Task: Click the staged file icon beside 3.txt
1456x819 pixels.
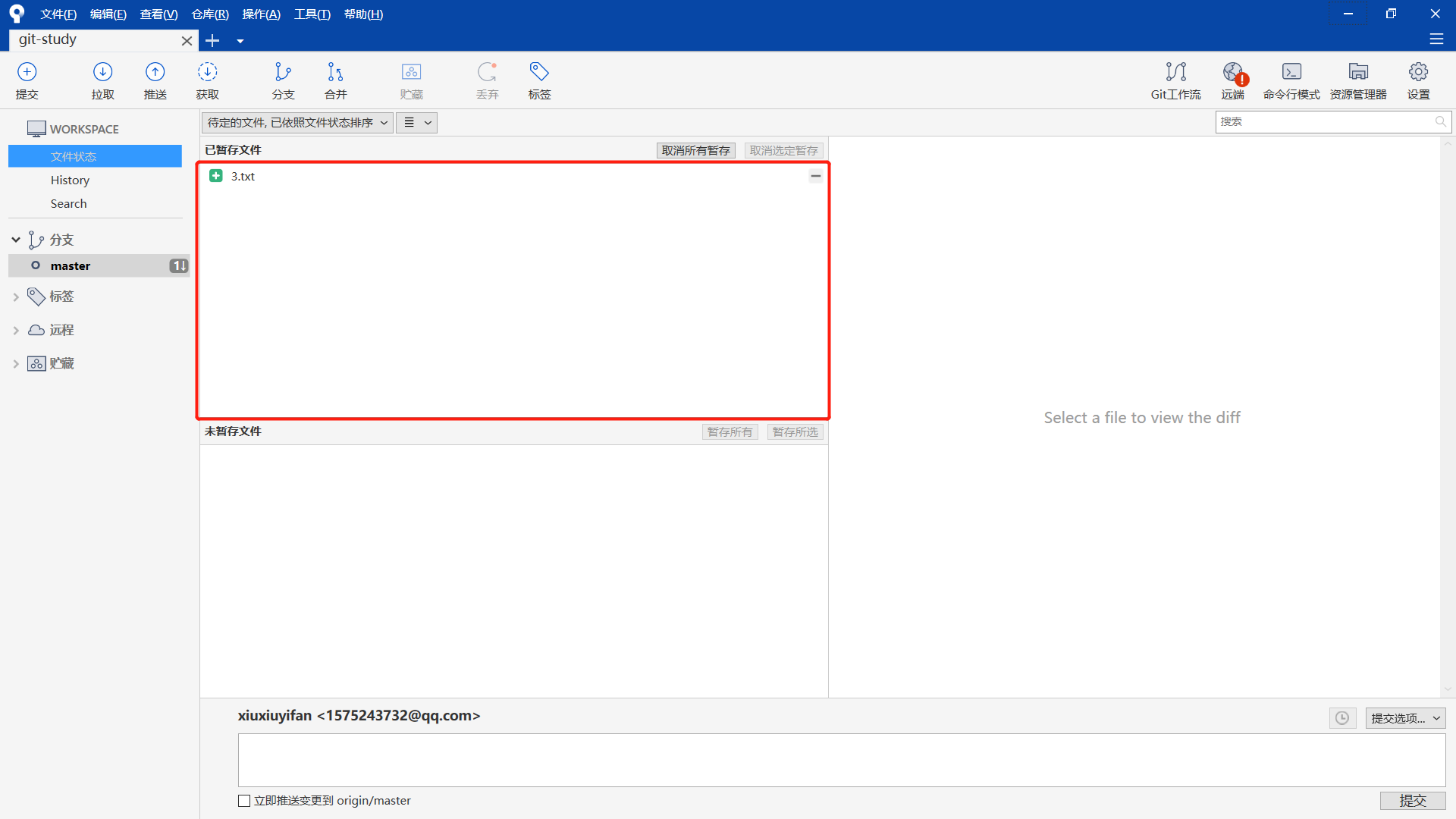Action: pos(217,176)
